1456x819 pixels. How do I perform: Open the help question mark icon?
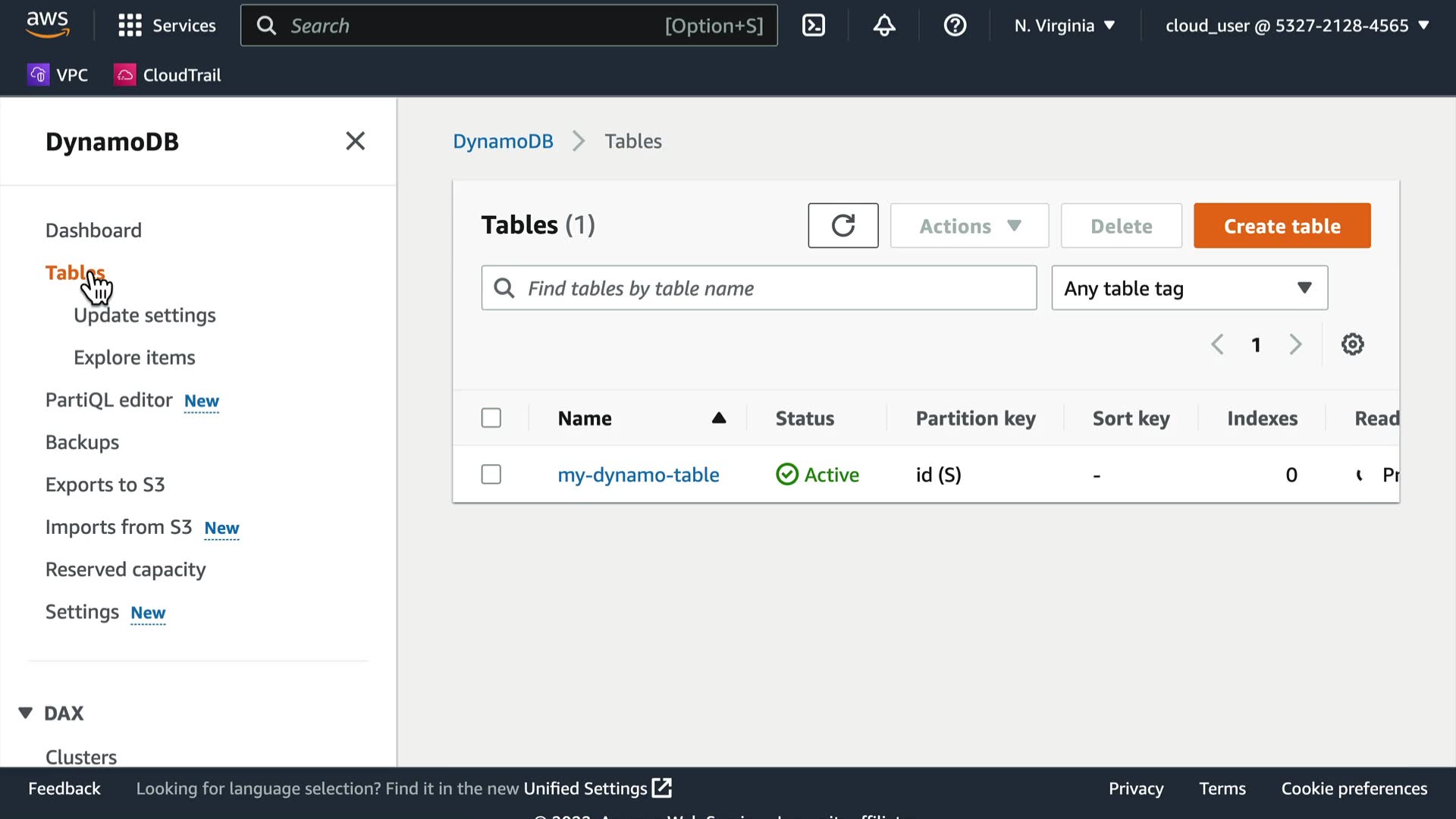(x=955, y=26)
